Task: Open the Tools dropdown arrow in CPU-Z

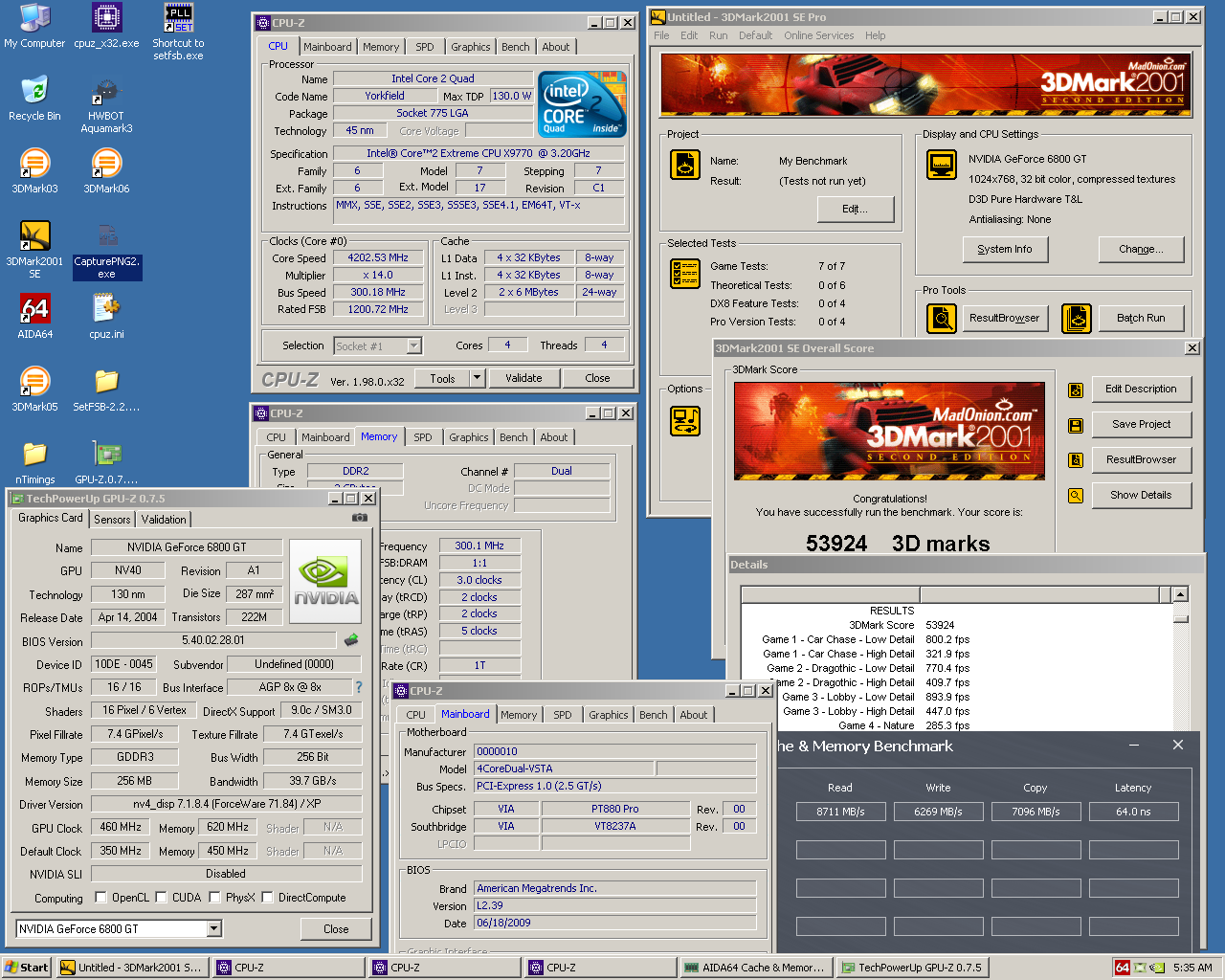Action: (477, 378)
